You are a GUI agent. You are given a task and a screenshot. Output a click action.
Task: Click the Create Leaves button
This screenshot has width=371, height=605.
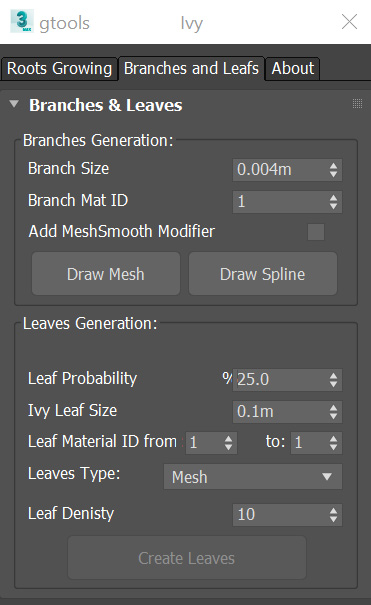187,558
